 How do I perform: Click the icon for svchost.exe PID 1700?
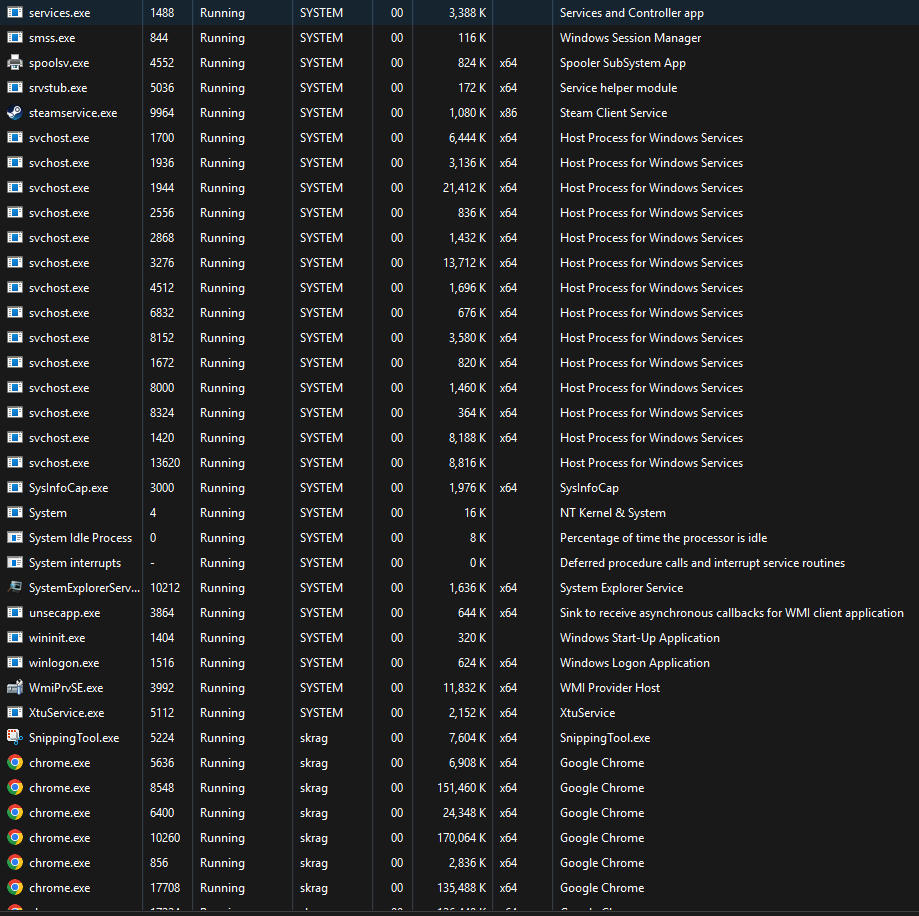[15, 138]
